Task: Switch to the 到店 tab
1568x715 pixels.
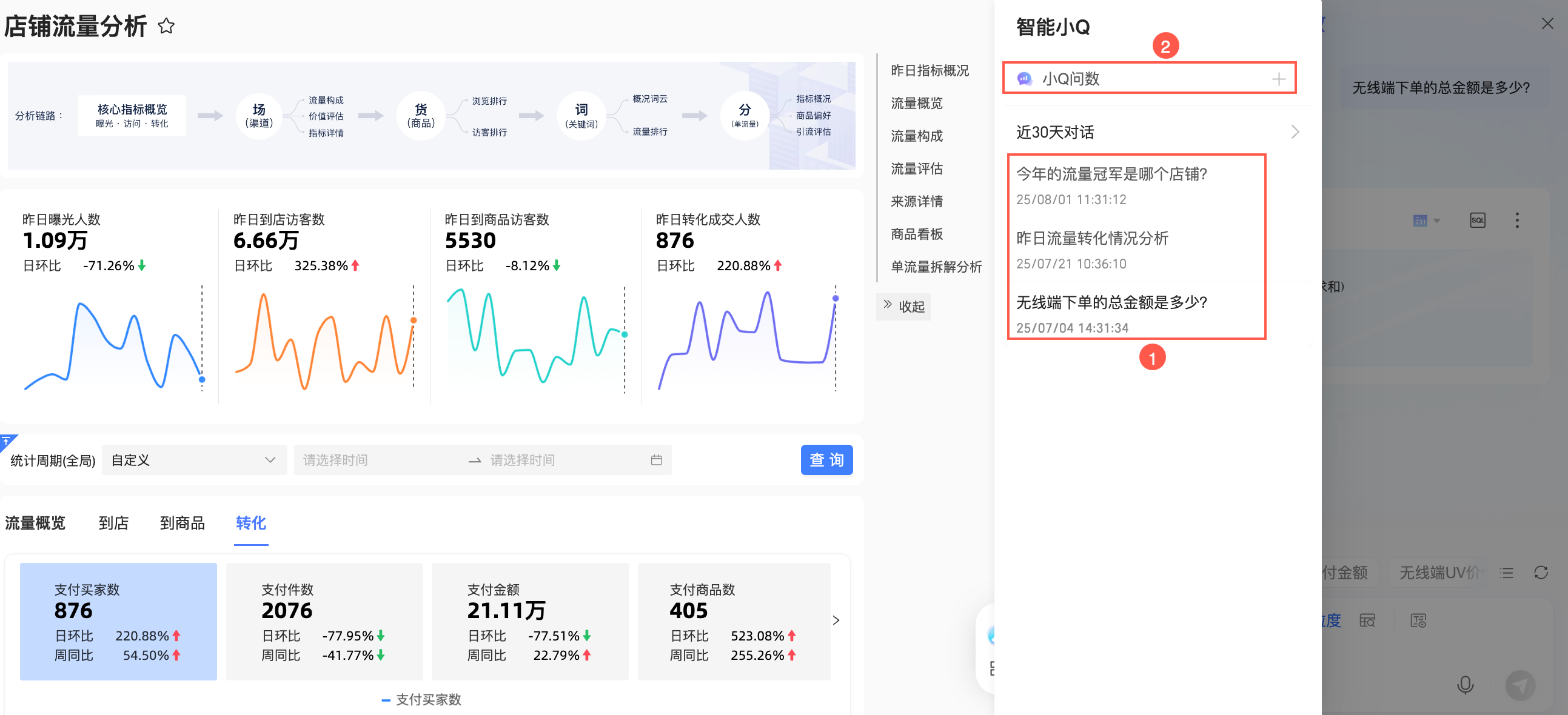Action: [113, 523]
